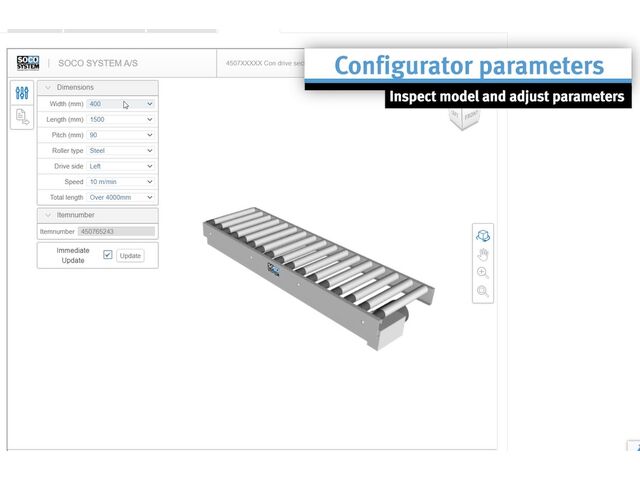Viewport: 640px width, 480px height.
Task: Click the Itemnumber text field
Action: [x=116, y=231]
